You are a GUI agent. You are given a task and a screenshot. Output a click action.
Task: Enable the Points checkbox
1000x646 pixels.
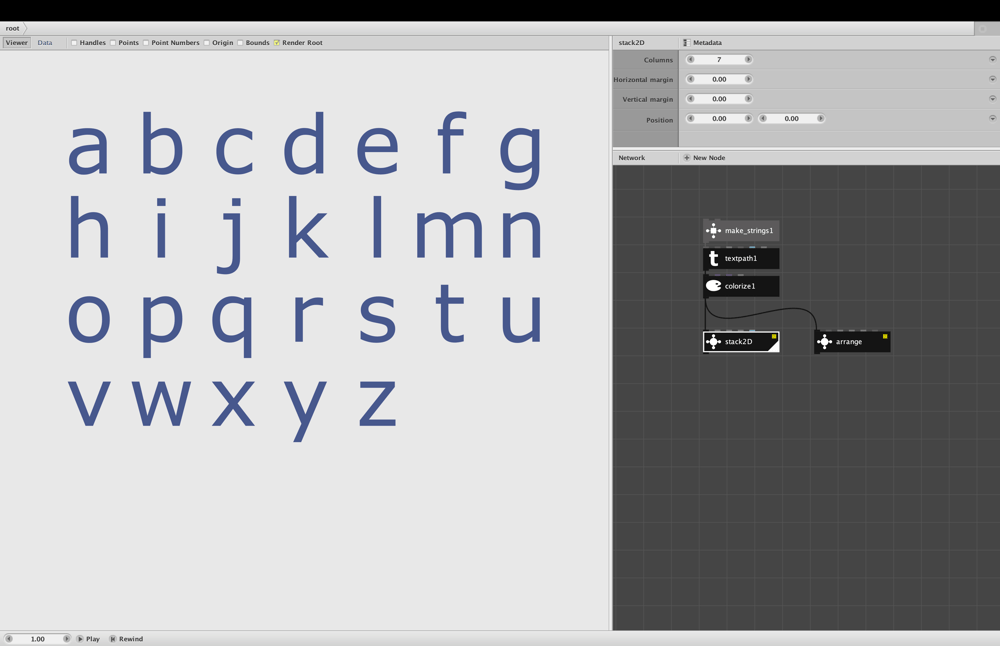[113, 43]
